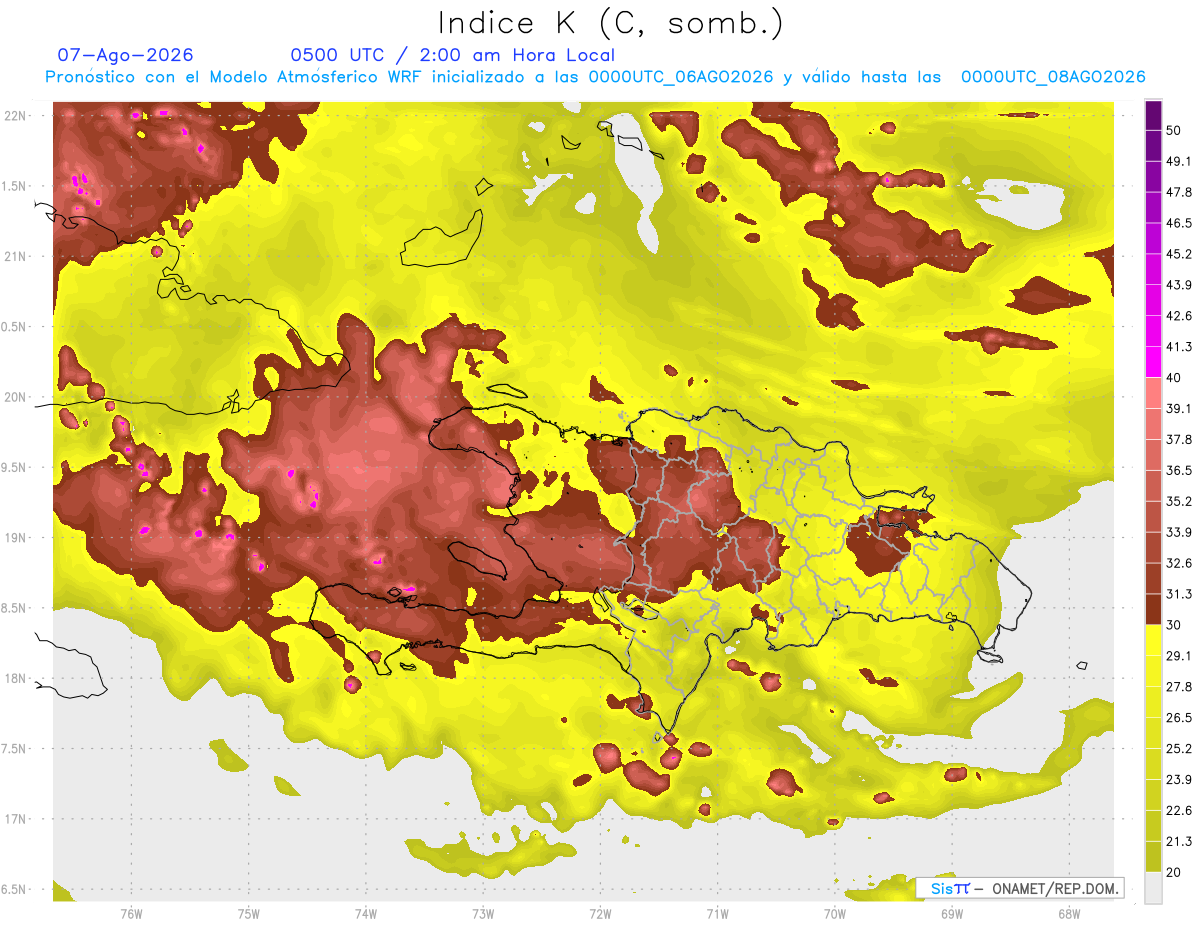
Task: Click the longitude axis label "72W"
Action: (600, 914)
